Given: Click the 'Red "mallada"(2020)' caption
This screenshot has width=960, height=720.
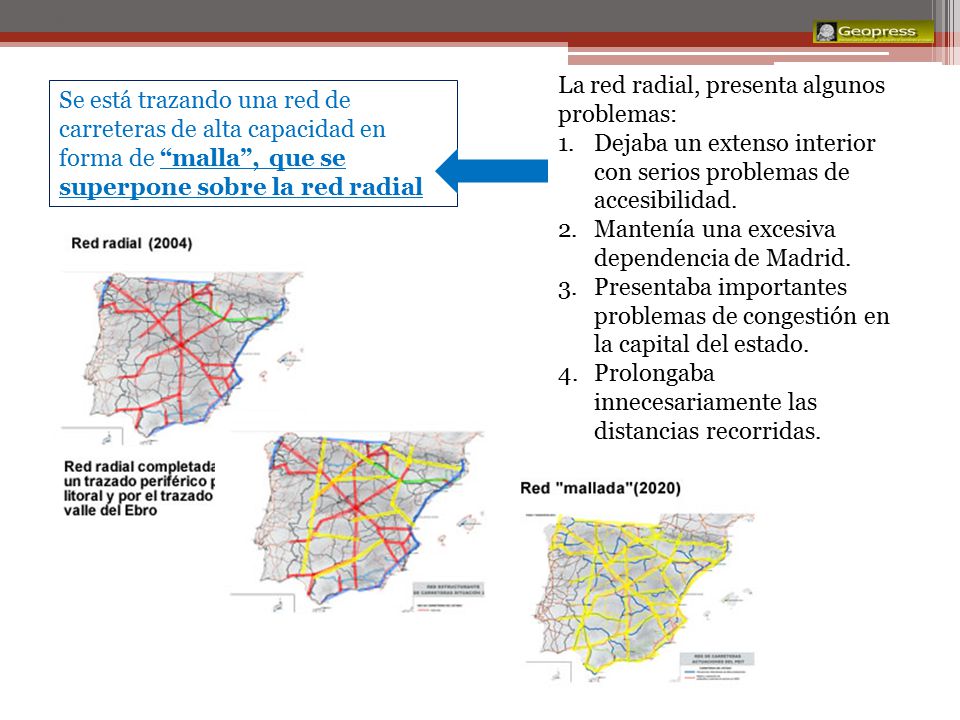Looking at the screenshot, I should pos(600,488).
